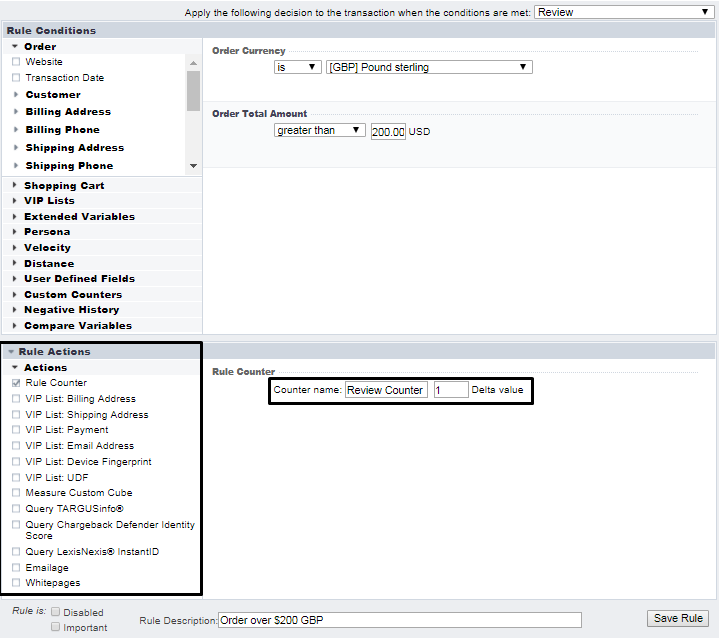The height and width of the screenshot is (638, 719).
Task: Check VIP List: Payment
Action: pos(16,429)
